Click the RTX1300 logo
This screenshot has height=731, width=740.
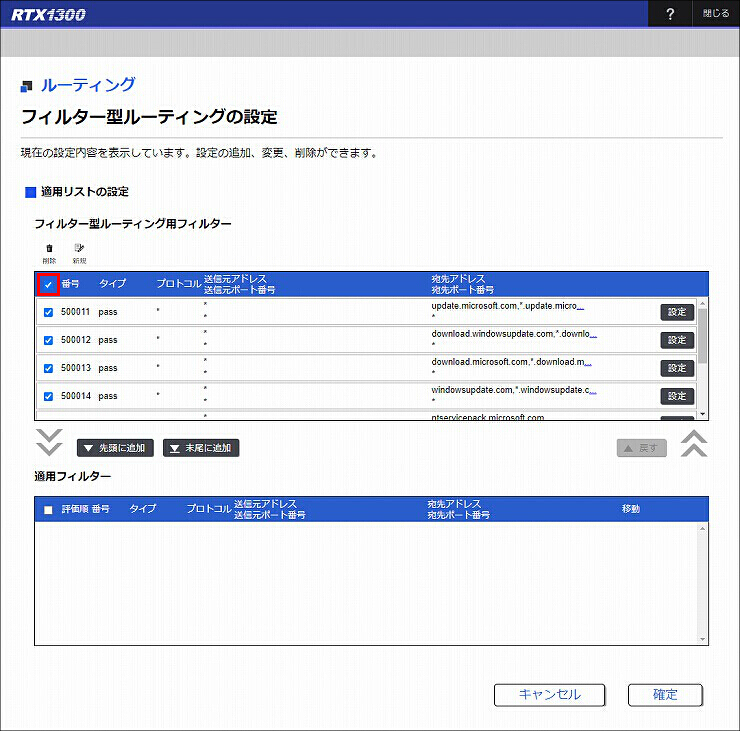48,15
